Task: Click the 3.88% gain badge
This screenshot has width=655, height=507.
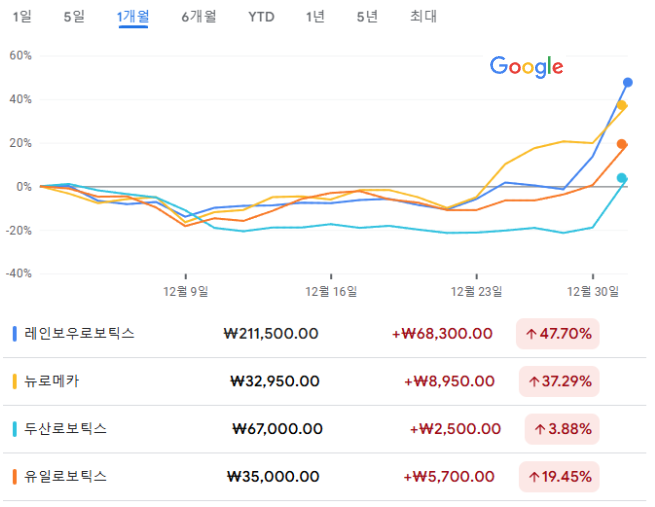Action: click(x=562, y=429)
